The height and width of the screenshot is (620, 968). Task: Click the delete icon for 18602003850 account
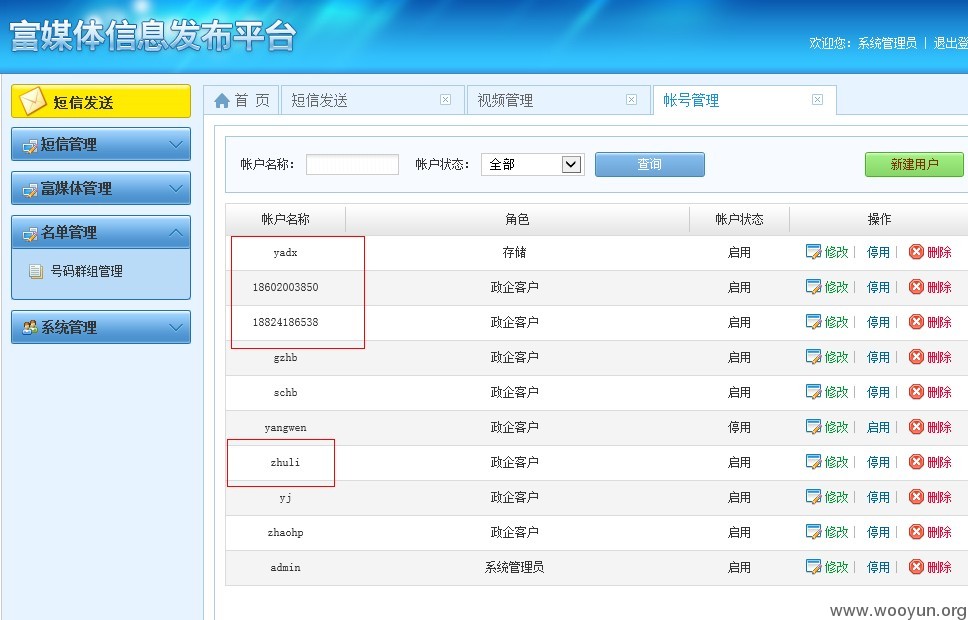pos(916,287)
